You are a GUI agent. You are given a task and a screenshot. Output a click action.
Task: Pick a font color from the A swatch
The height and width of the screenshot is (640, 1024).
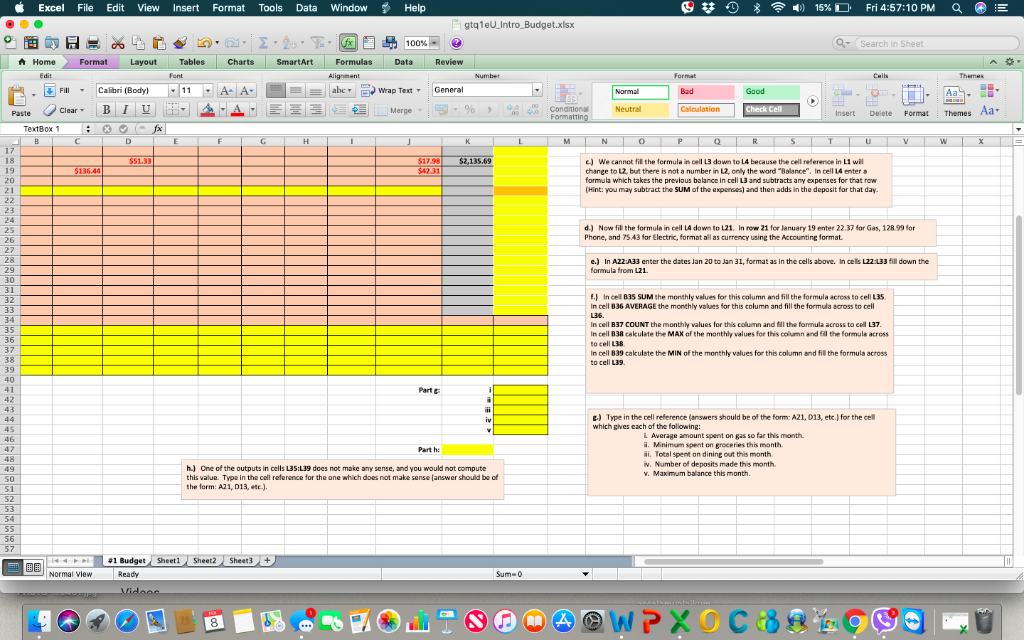tap(237, 109)
